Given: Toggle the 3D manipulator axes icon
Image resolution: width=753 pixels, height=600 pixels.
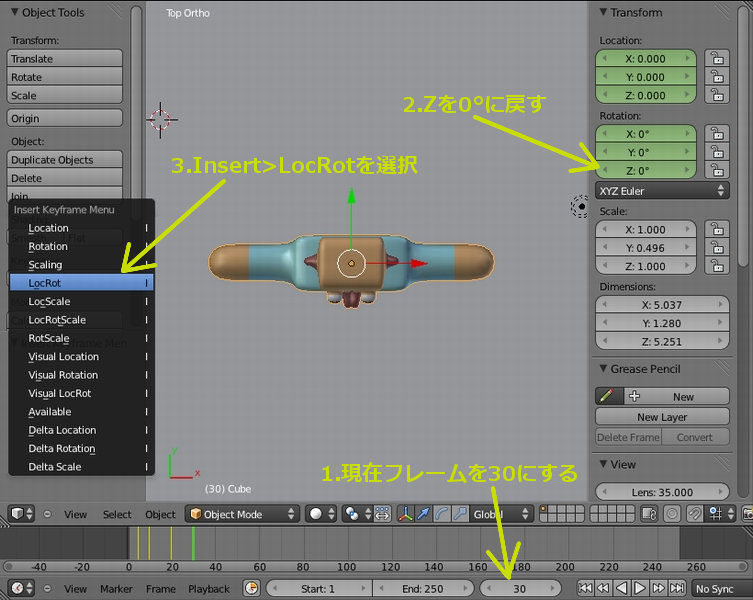Looking at the screenshot, I should point(406,514).
